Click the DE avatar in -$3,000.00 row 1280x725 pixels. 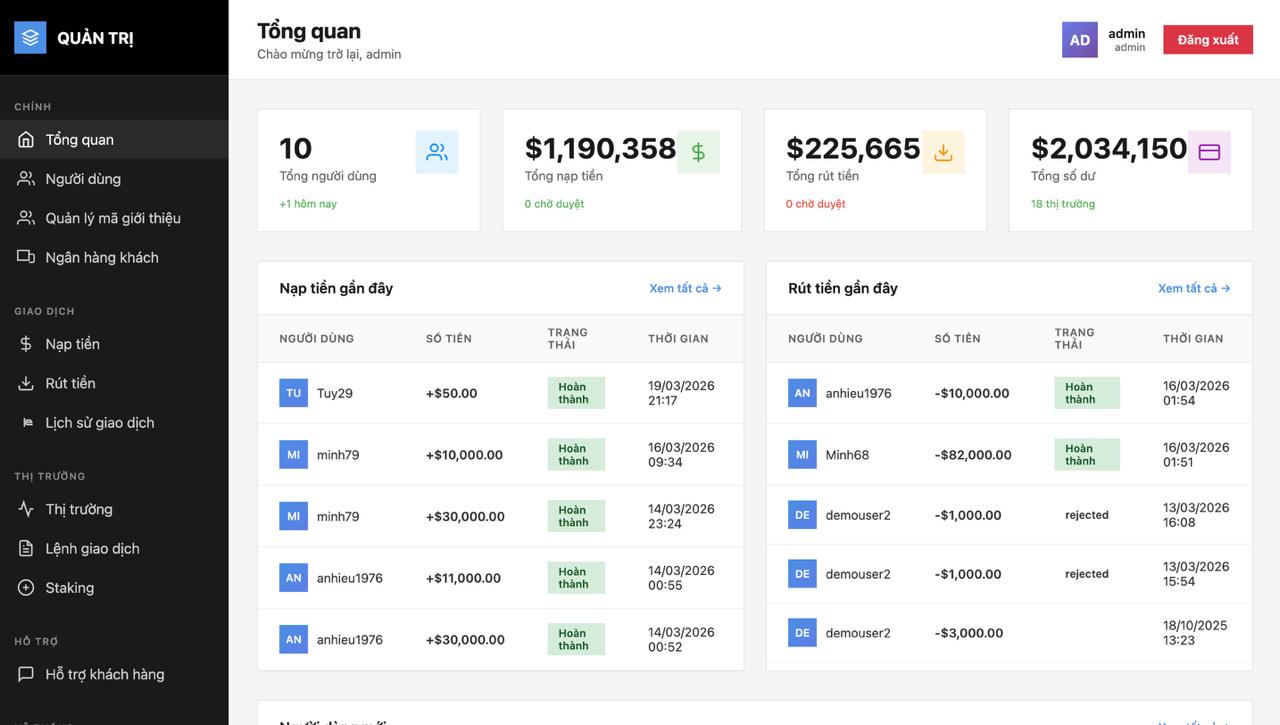point(802,633)
